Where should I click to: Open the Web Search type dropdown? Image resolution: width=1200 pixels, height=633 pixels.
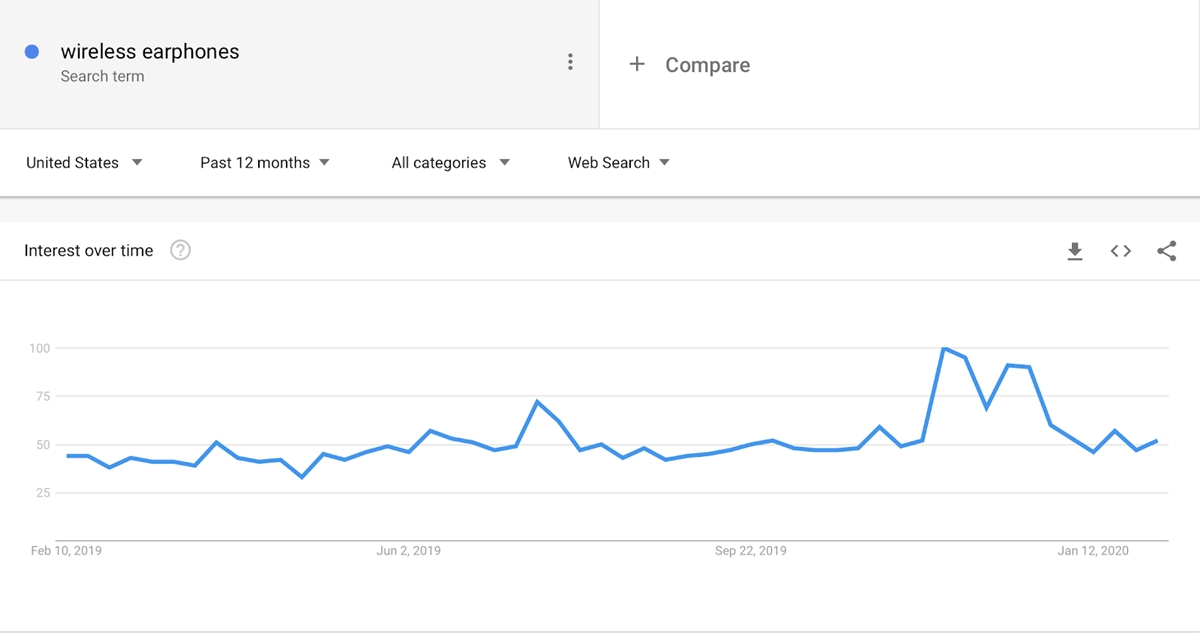pos(619,162)
